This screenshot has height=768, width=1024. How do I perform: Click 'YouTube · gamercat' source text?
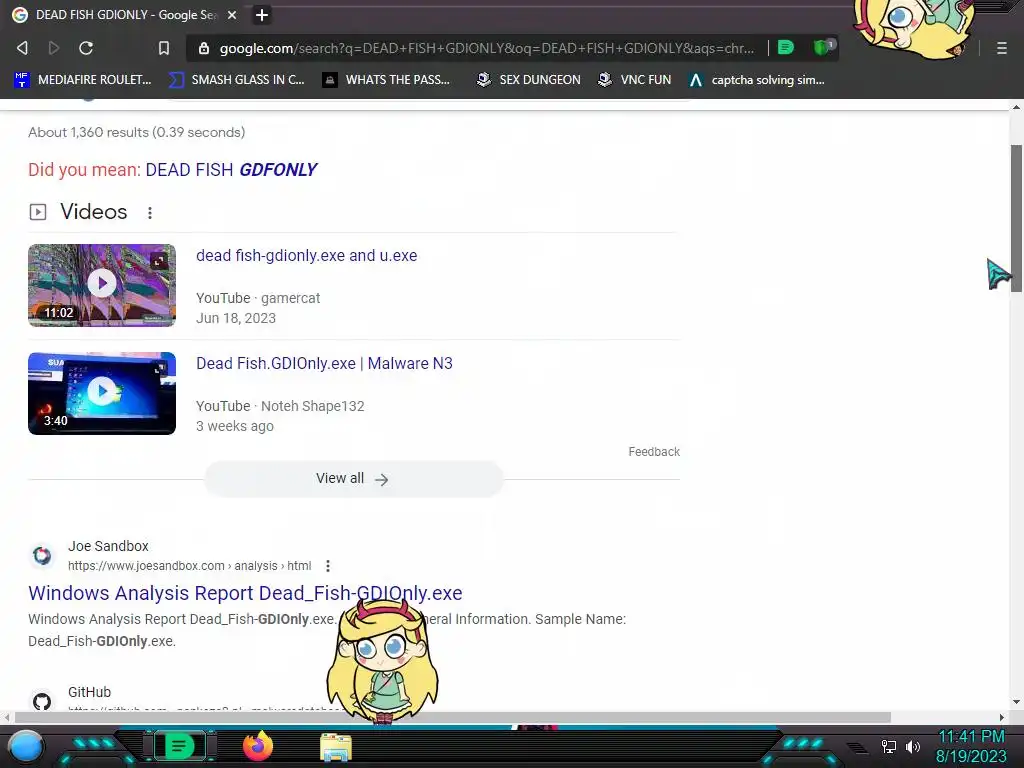point(258,298)
